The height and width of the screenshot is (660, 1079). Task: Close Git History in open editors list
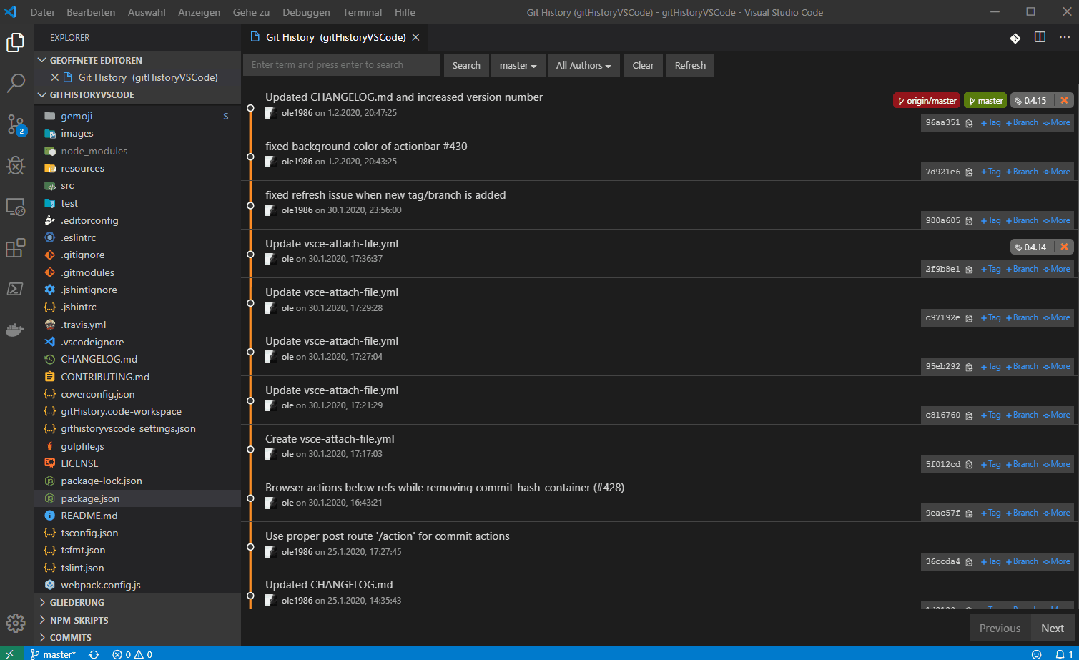54,77
